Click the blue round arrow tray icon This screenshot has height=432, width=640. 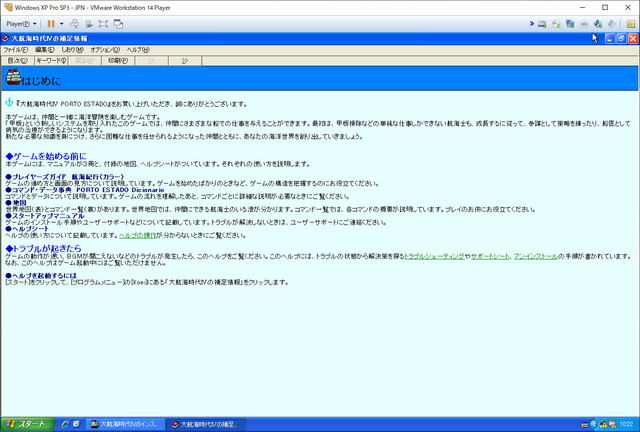pyautogui.click(x=594, y=425)
